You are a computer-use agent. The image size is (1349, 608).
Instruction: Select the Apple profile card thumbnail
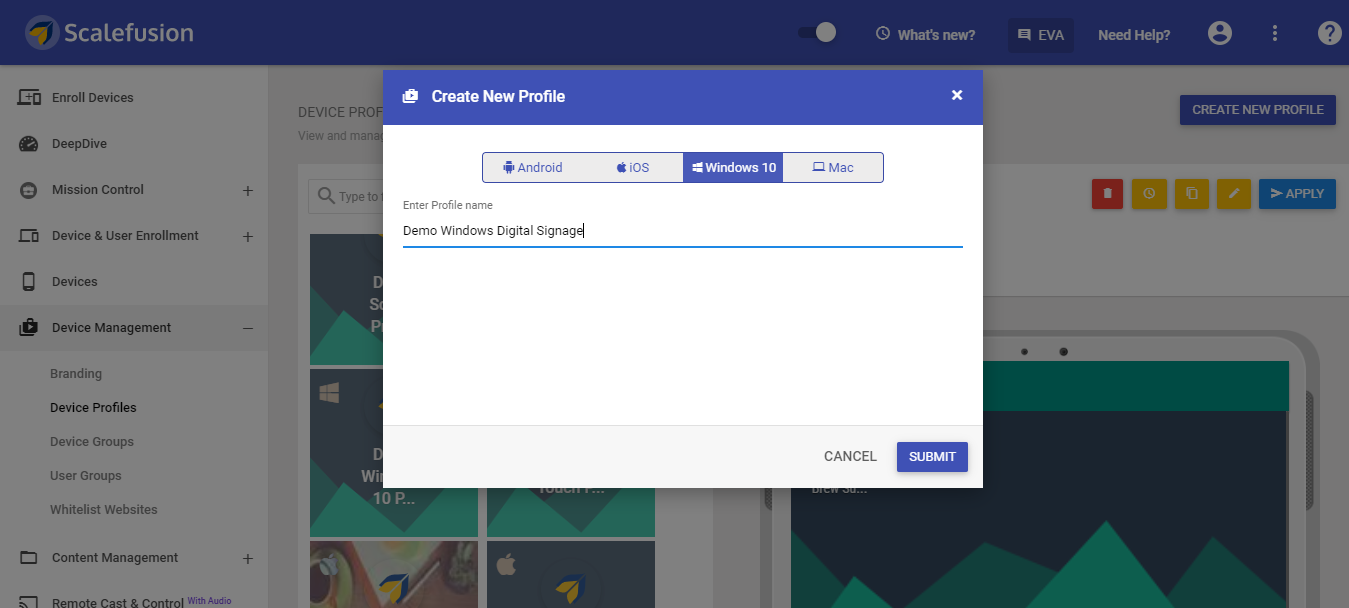[571, 574]
